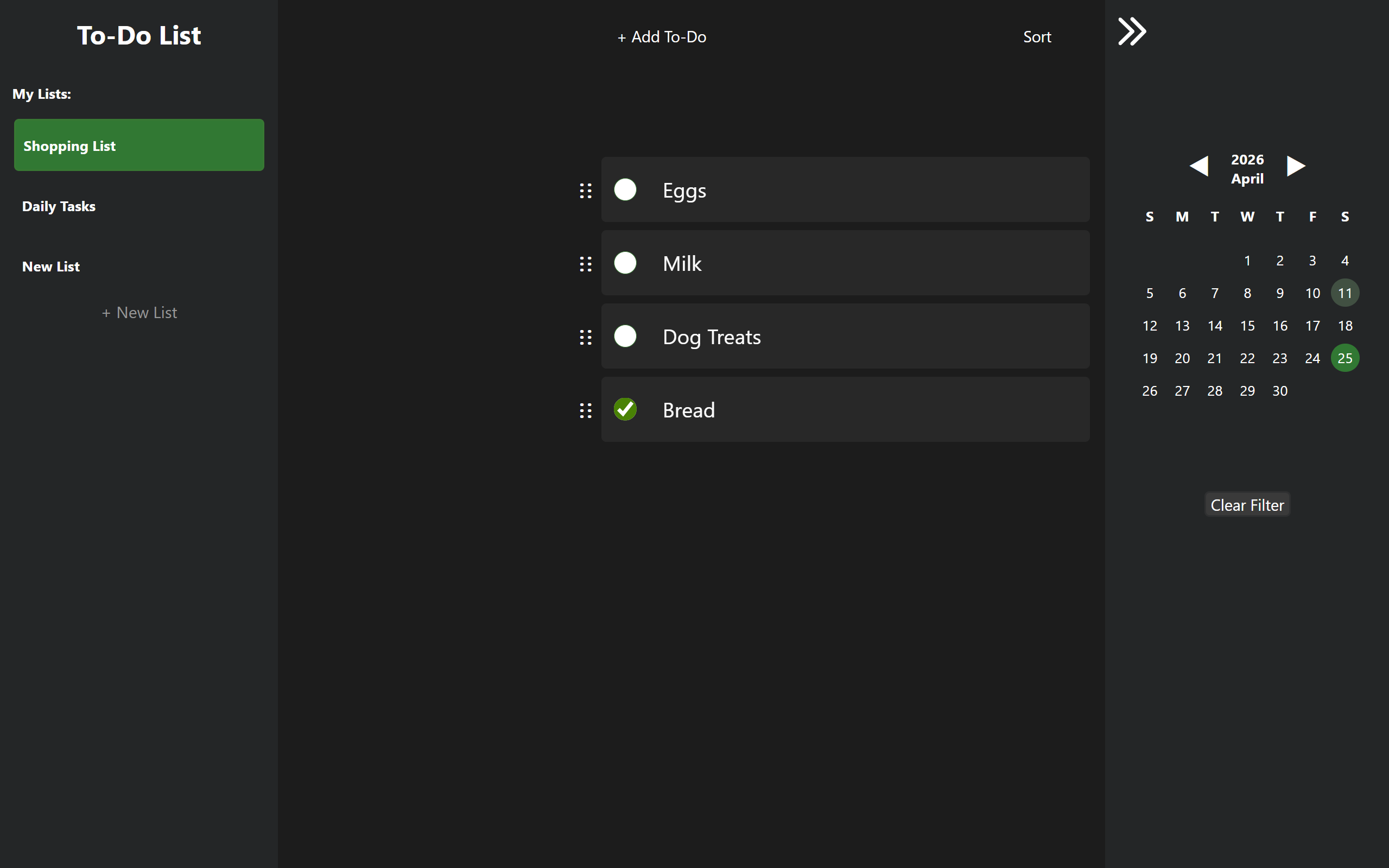The width and height of the screenshot is (1389, 868).
Task: Open the Shopping List tab
Action: click(x=138, y=145)
